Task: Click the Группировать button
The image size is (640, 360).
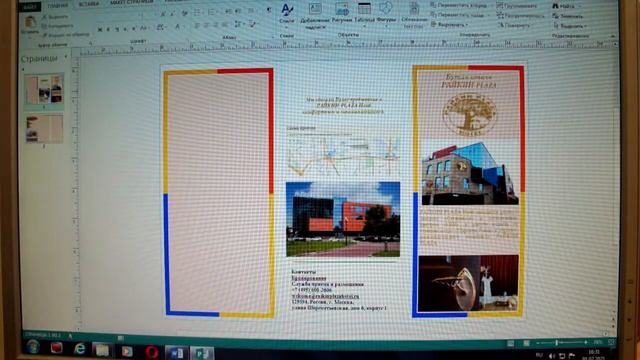Action: (x=517, y=6)
